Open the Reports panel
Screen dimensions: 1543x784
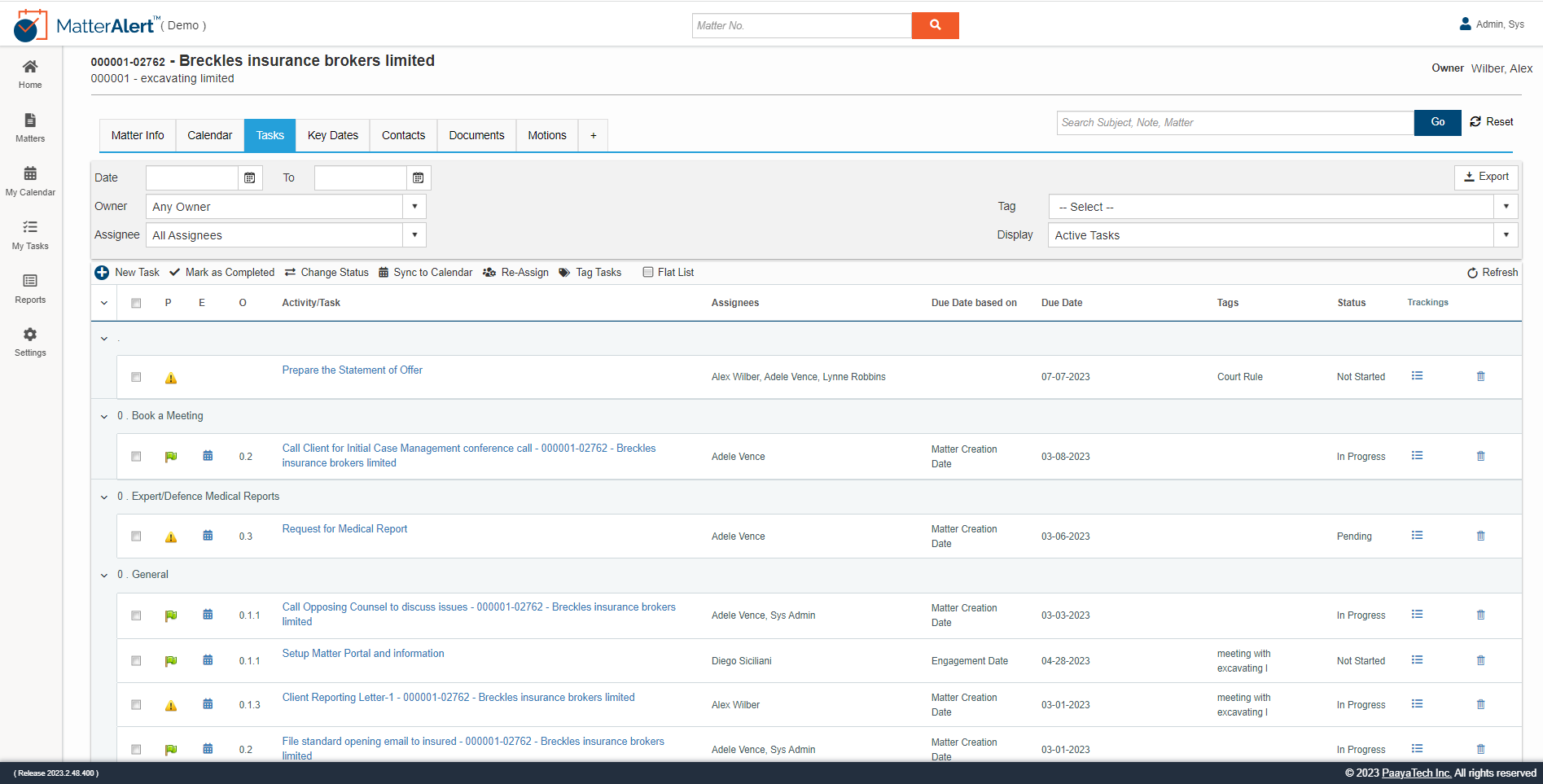30,289
